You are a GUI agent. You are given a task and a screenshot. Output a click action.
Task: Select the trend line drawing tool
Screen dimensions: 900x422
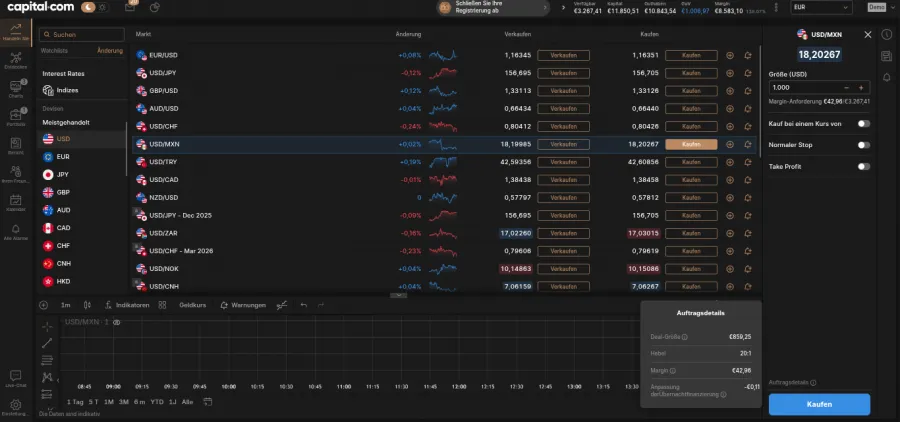(x=47, y=343)
